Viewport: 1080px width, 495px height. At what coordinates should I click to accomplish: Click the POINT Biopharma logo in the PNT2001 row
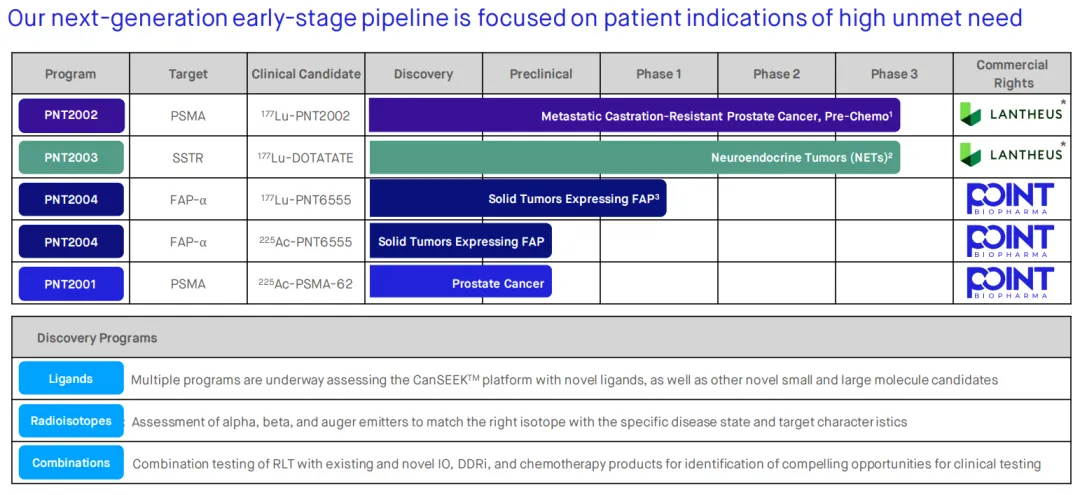[1010, 283]
